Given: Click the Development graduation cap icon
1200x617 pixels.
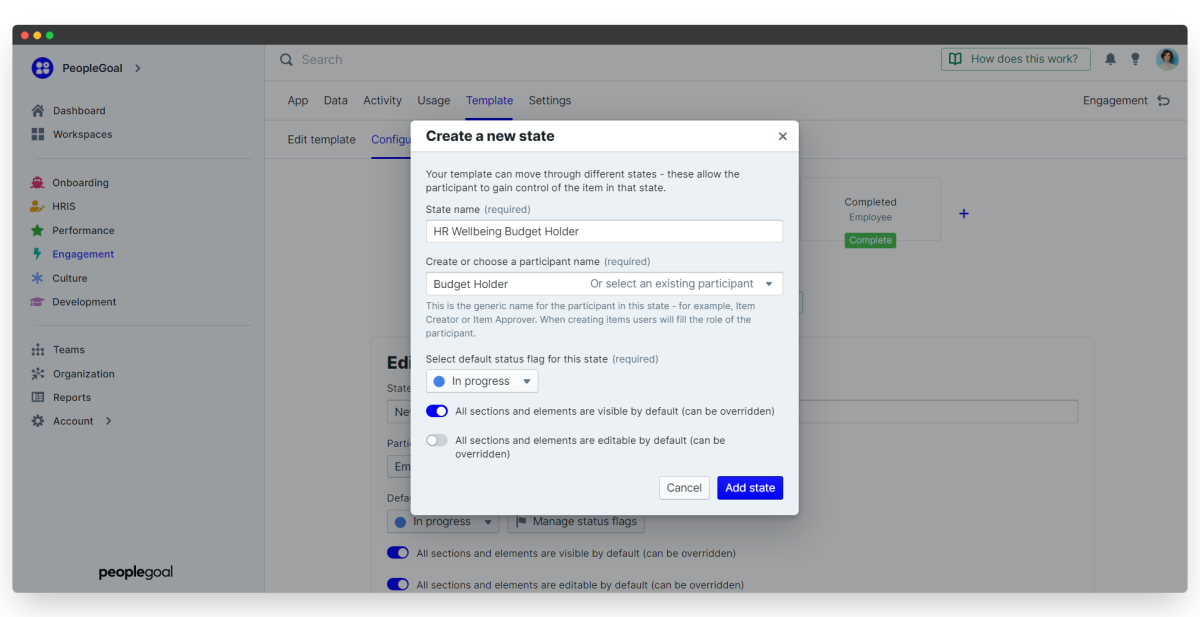Looking at the screenshot, I should pos(38,302).
